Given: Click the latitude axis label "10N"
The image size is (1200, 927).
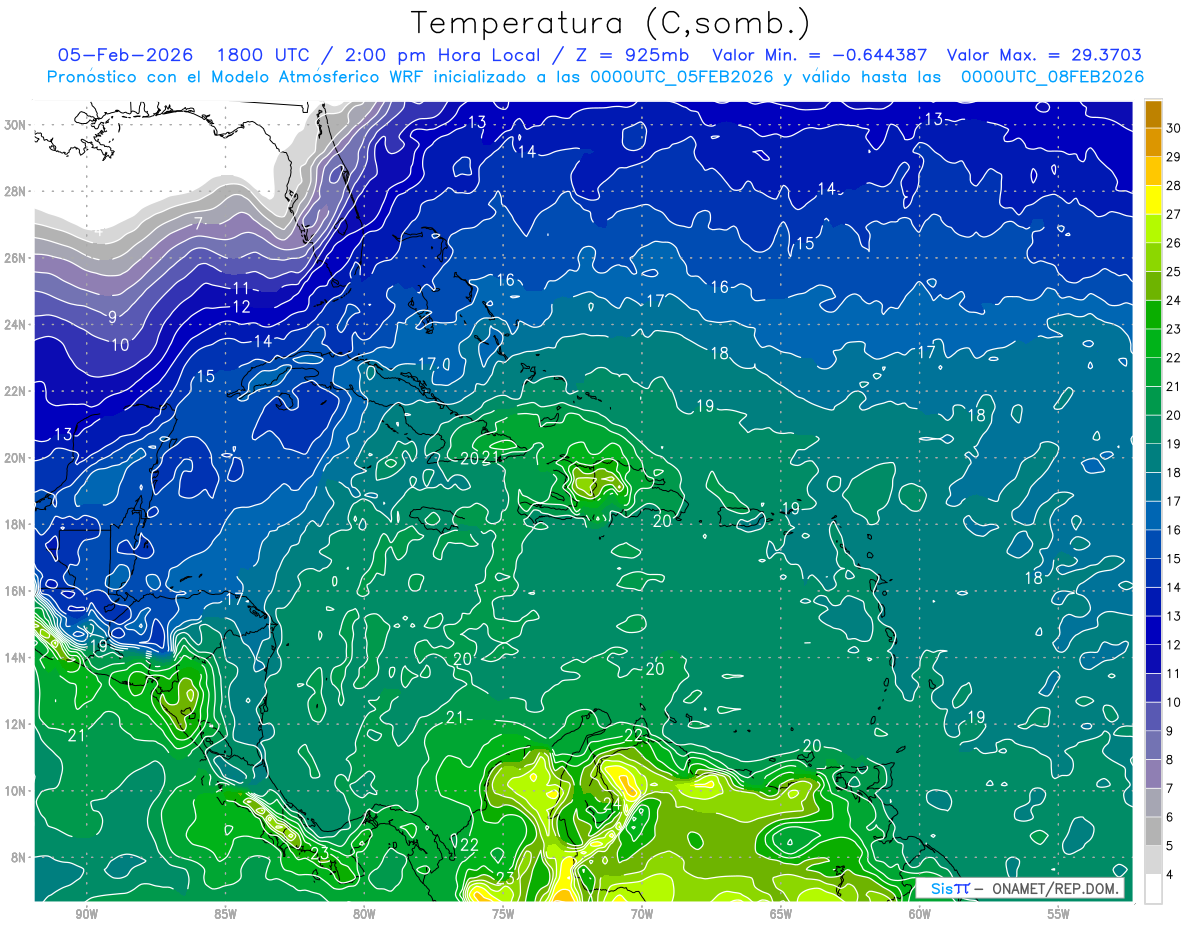Looking at the screenshot, I should click(x=17, y=791).
